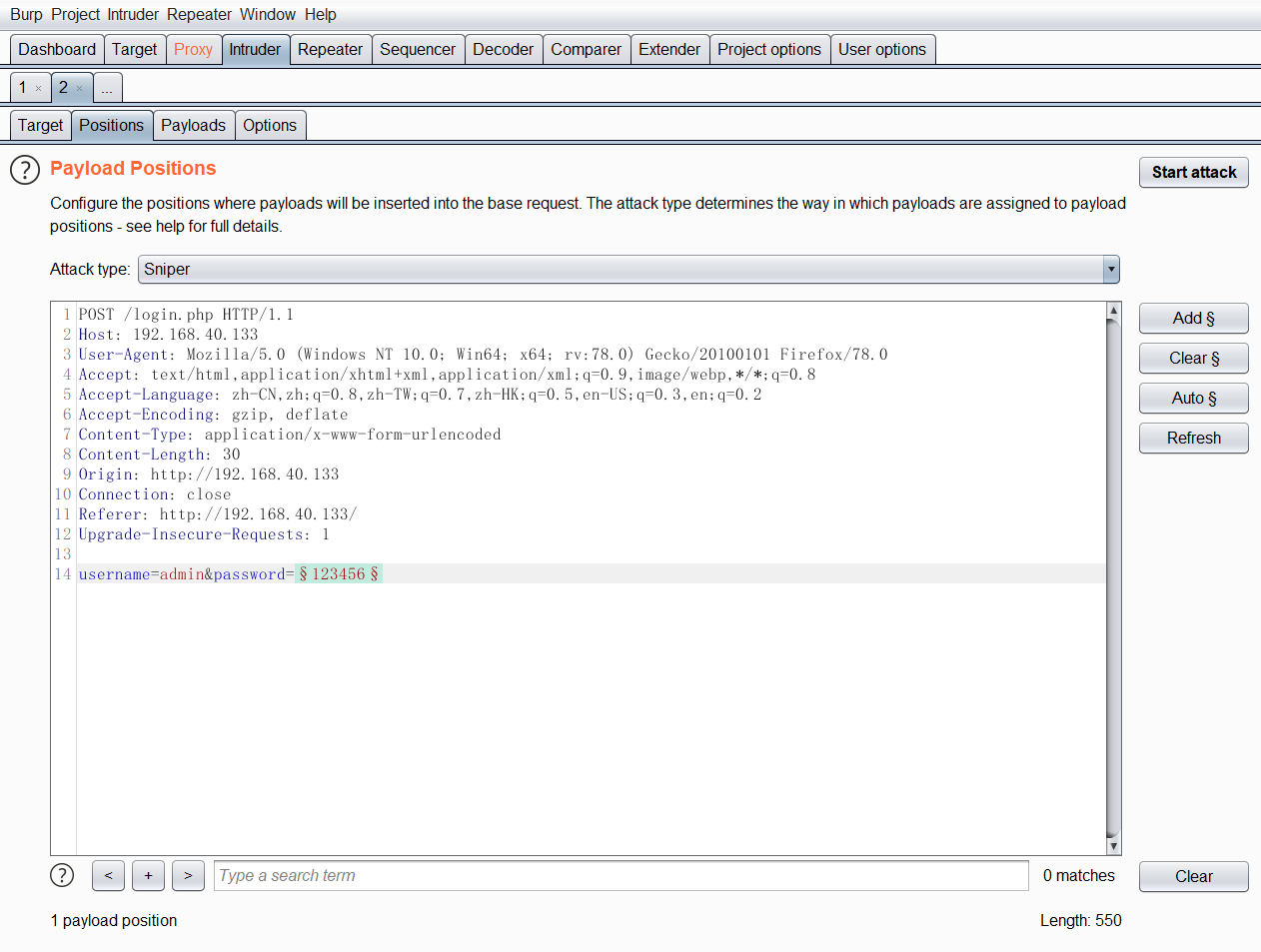1261x952 pixels.
Task: Switch to the Decoder tab
Action: [503, 49]
